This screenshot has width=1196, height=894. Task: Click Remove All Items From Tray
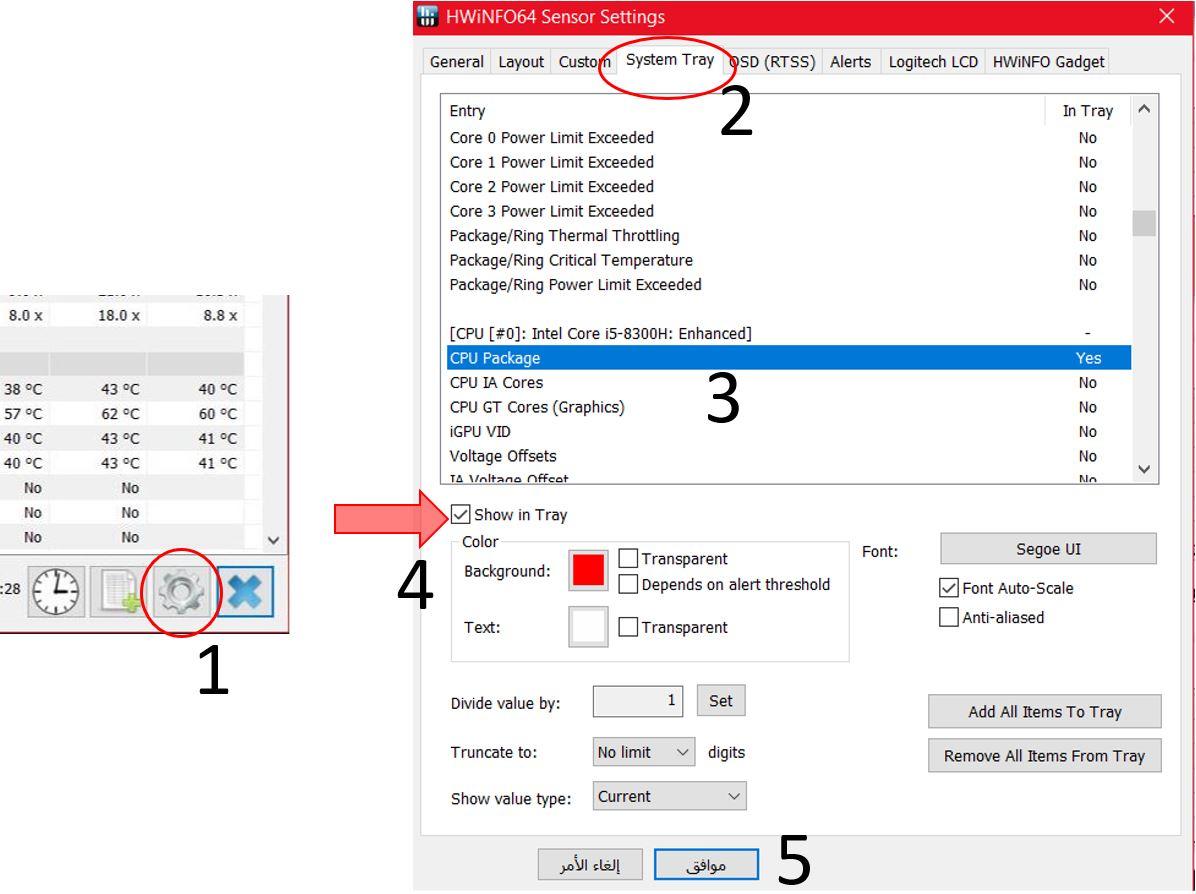point(1044,756)
